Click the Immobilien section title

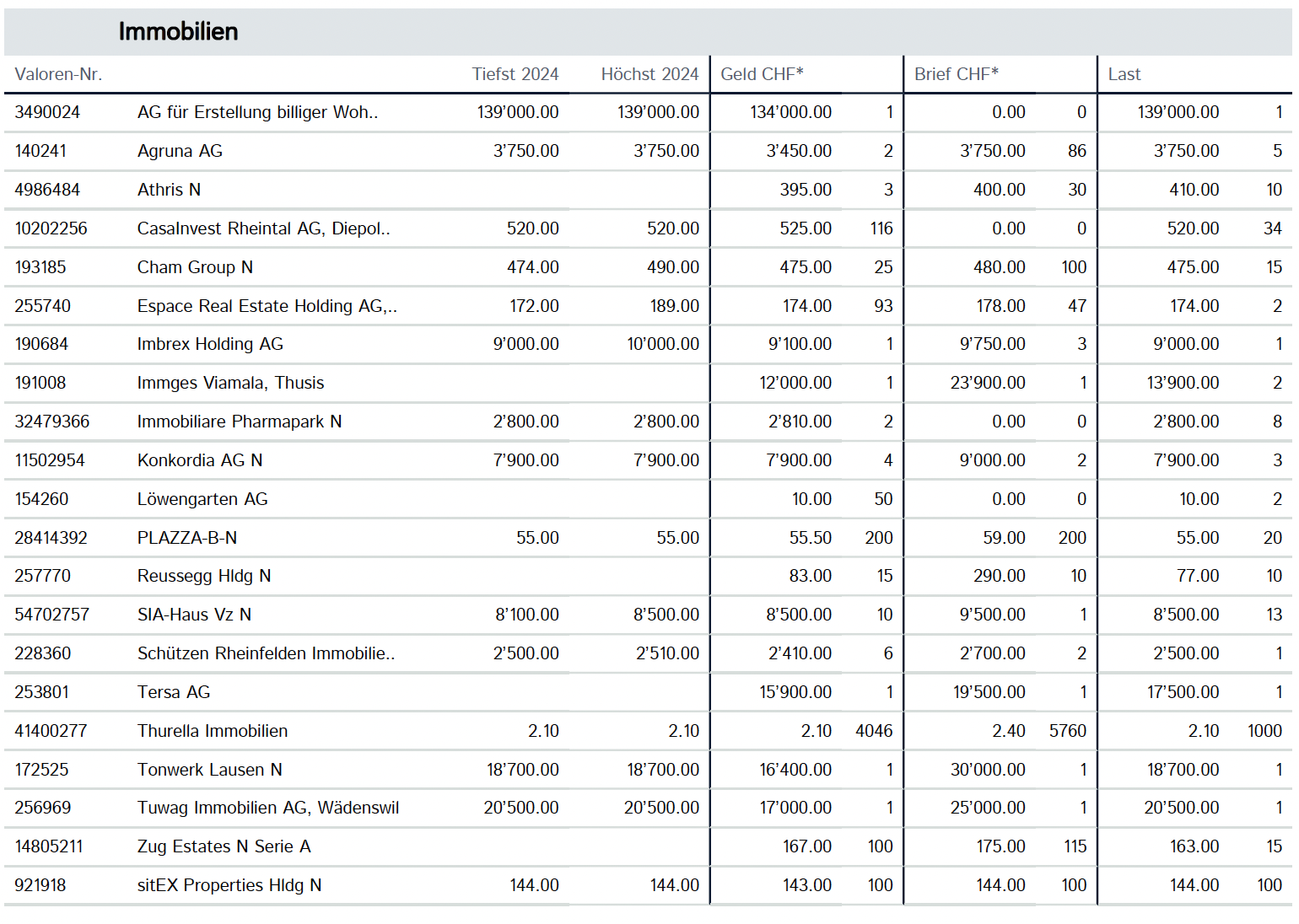click(x=178, y=32)
